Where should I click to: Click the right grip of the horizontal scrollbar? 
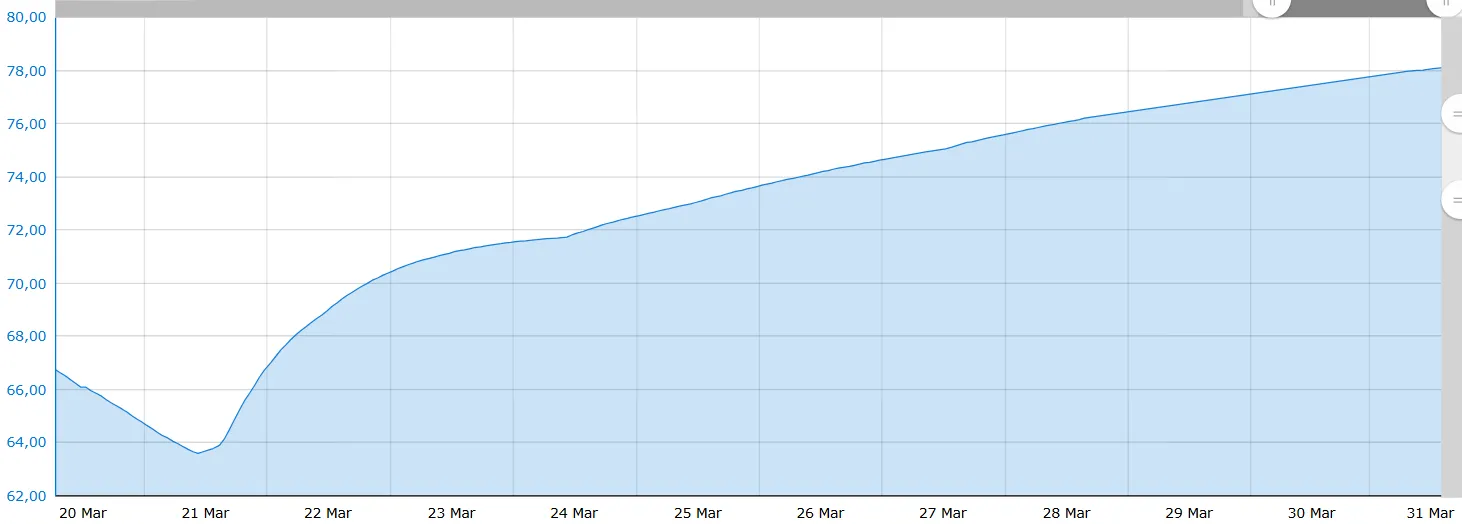[x=1446, y=5]
